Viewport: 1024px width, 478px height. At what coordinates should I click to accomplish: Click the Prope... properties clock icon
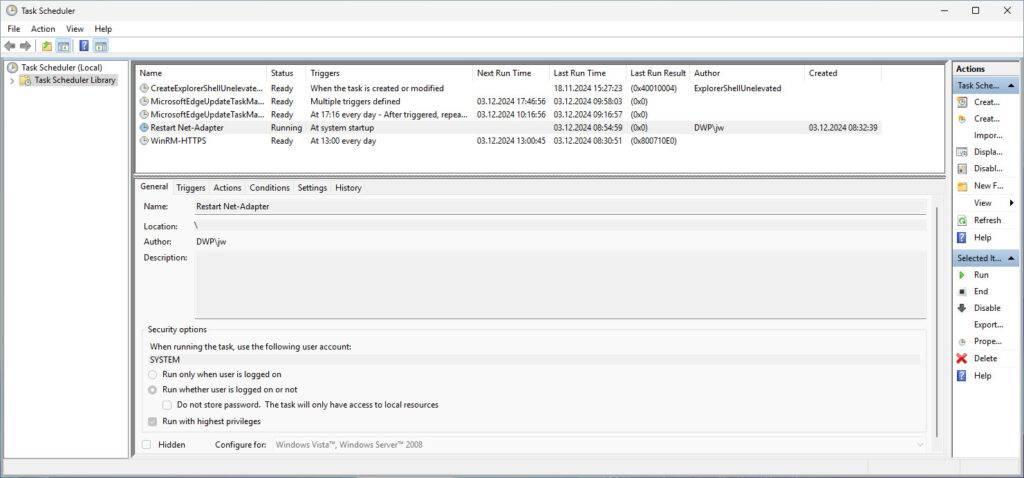[962, 342]
